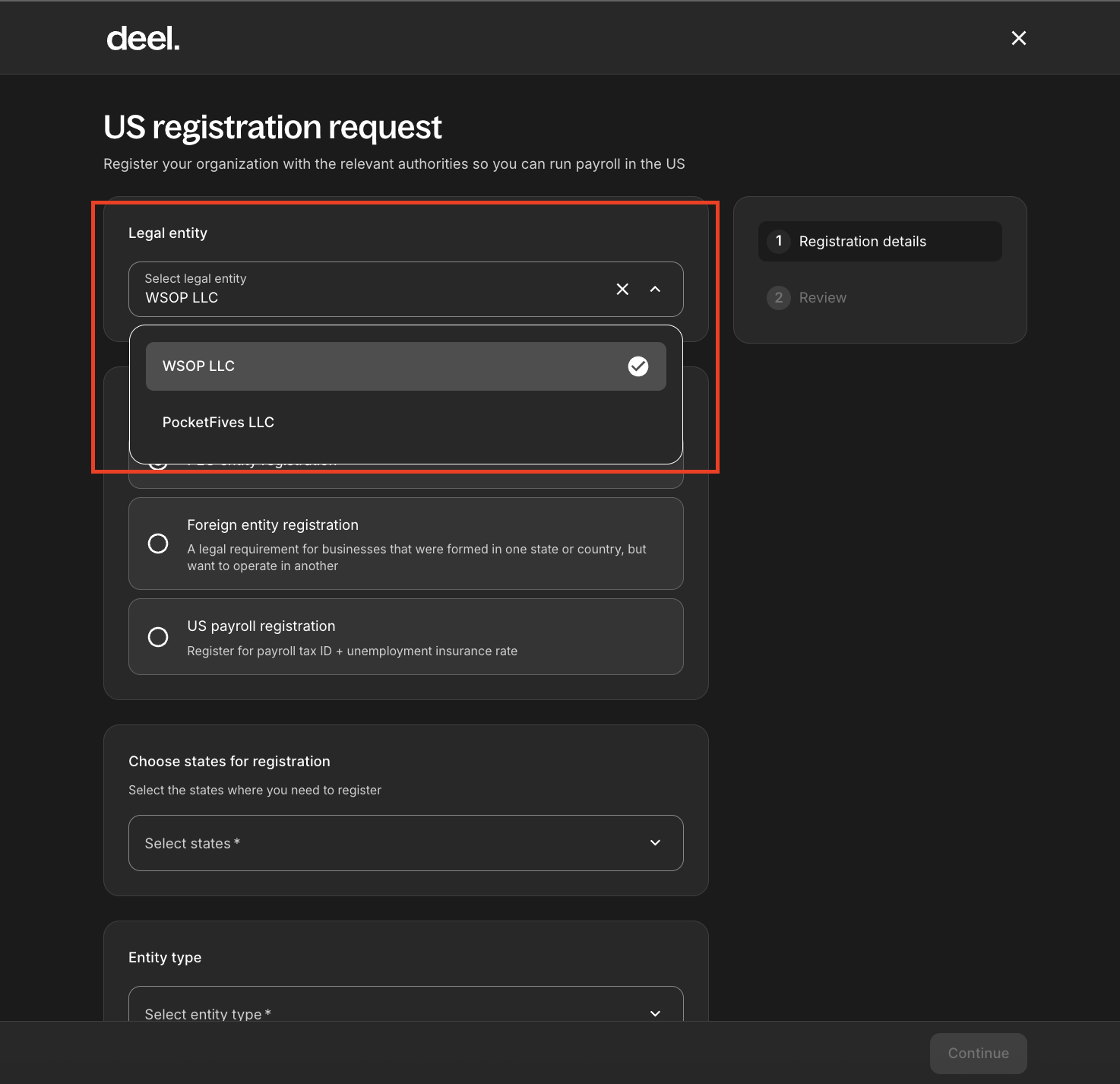Viewport: 1120px width, 1084px height.
Task: Go to the Review step
Action: [822, 298]
